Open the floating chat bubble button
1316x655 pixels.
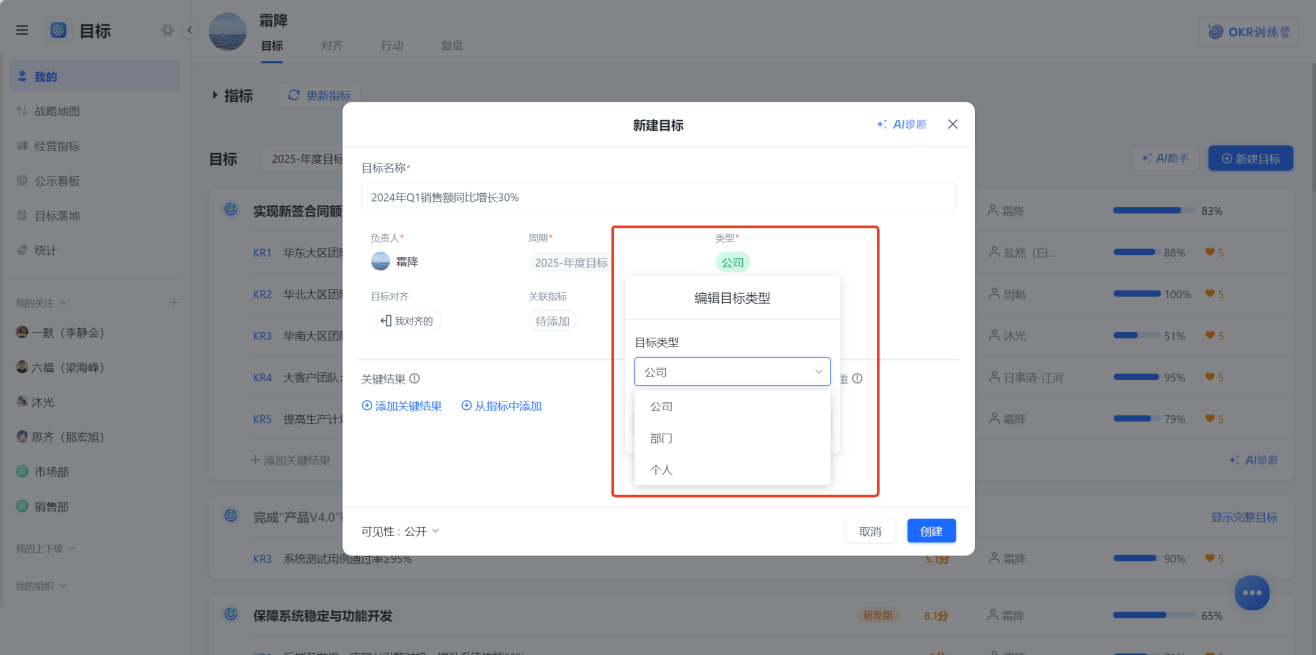pyautogui.click(x=1252, y=592)
